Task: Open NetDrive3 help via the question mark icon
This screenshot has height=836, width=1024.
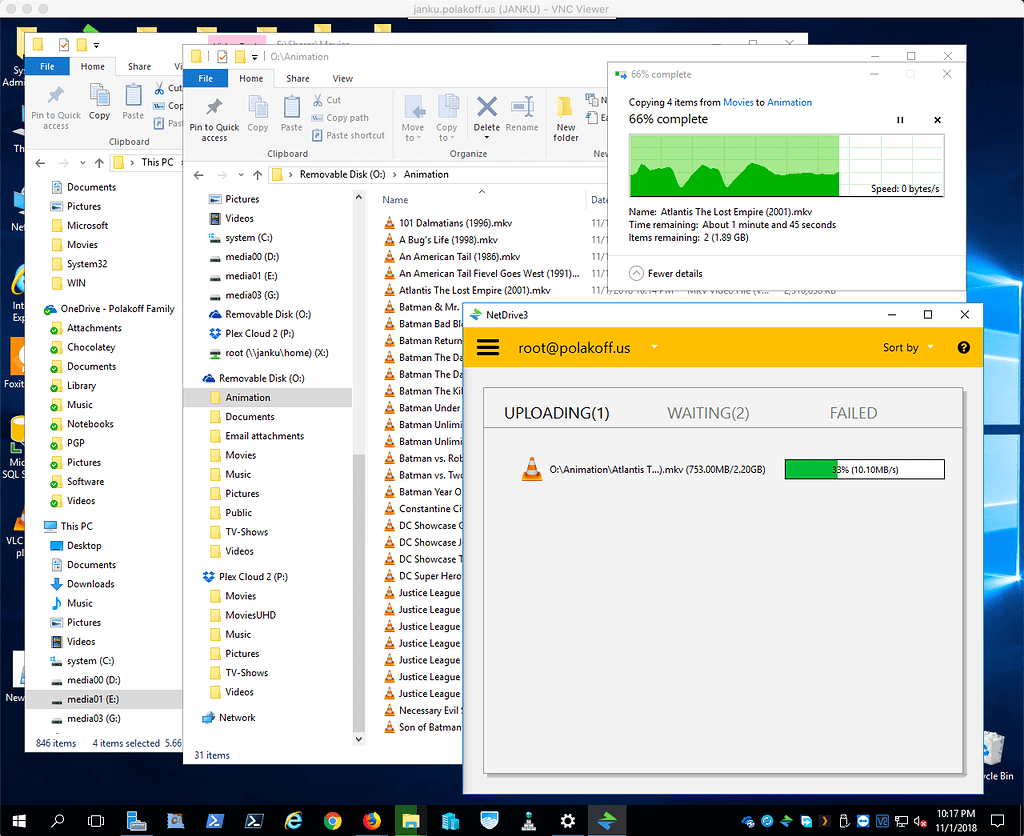Action: click(961, 347)
